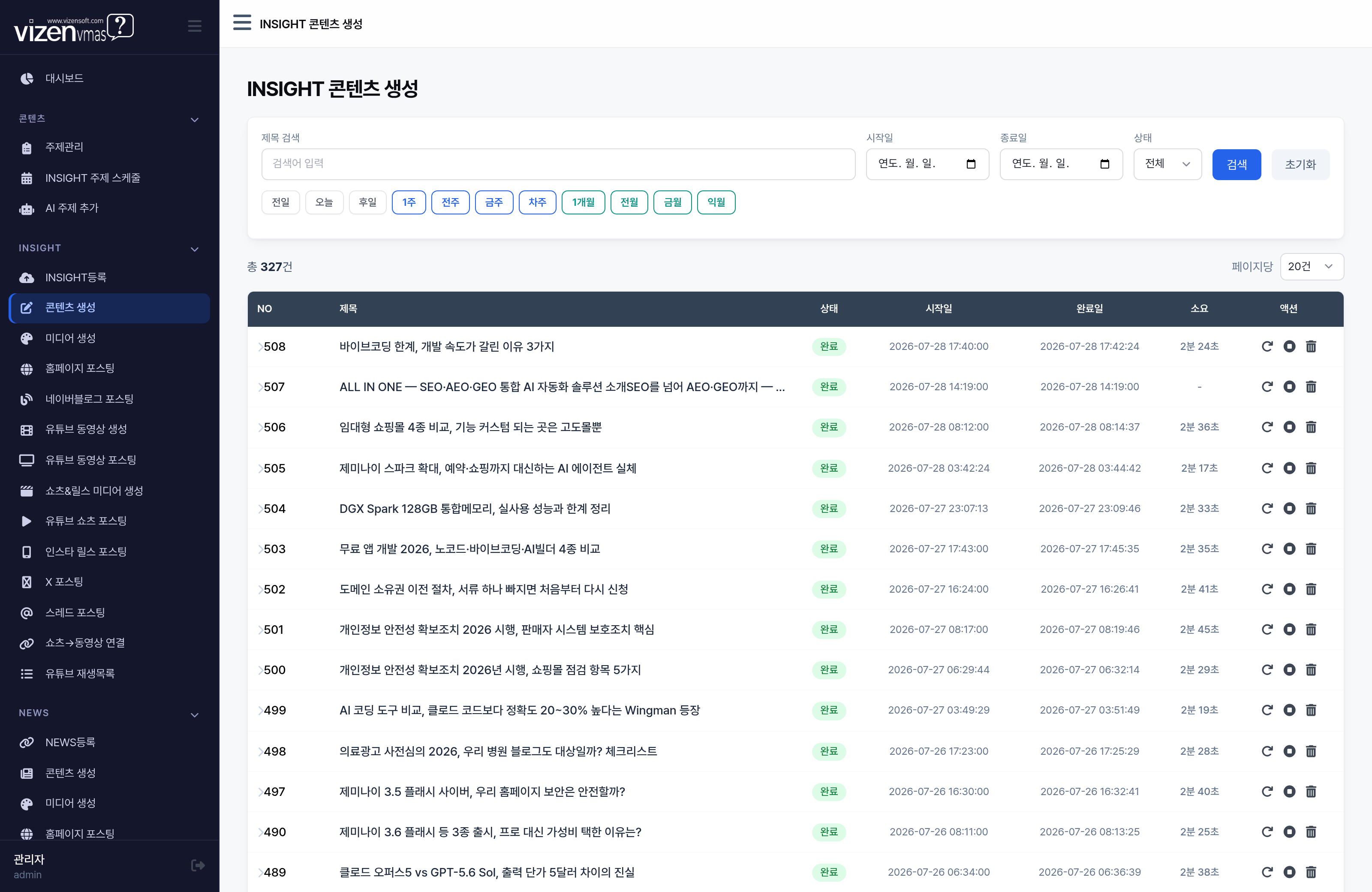Go to 주제관리 menu item

(x=109, y=148)
